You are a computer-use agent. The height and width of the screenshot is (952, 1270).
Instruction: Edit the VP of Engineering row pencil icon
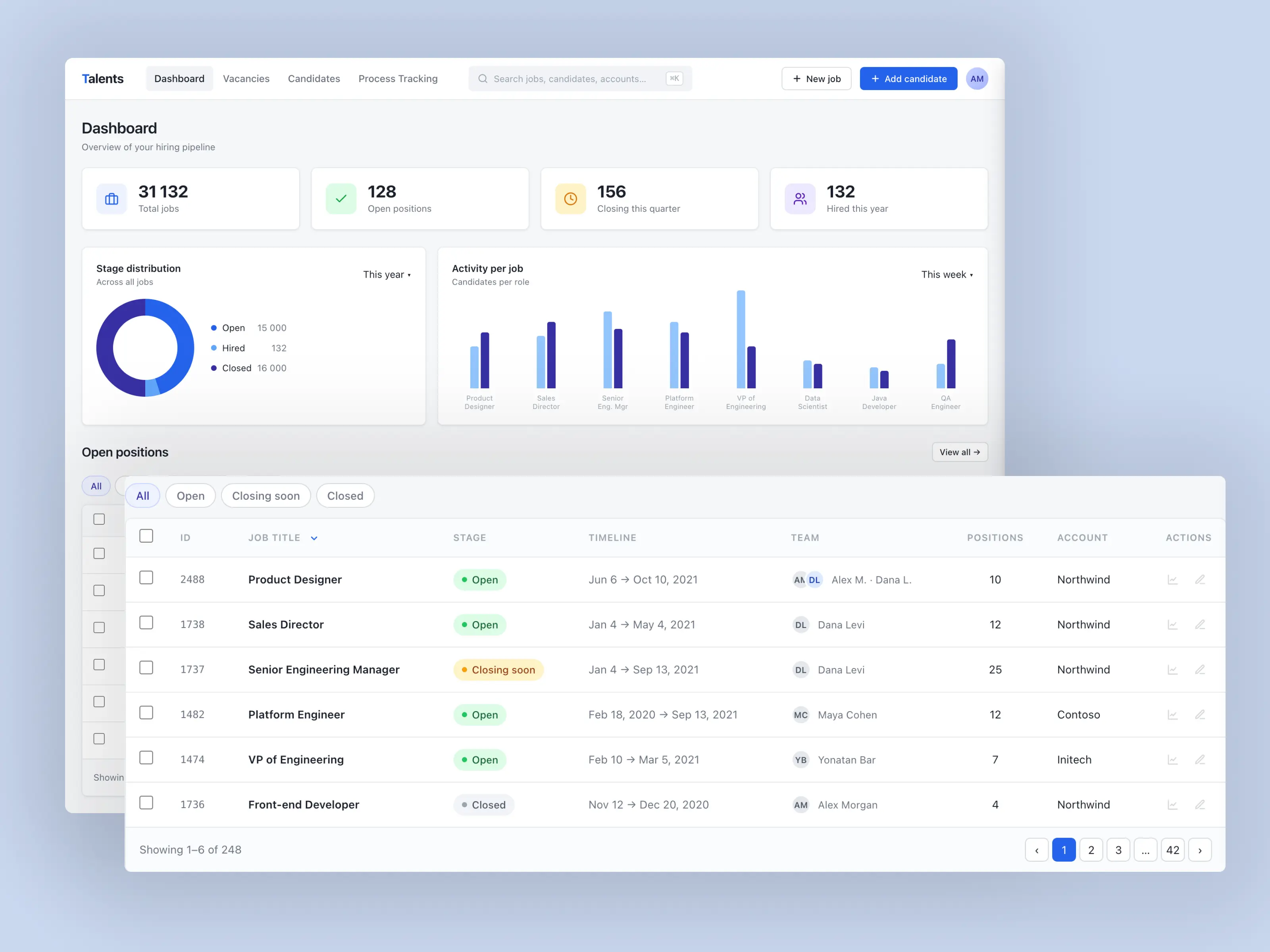[x=1200, y=760]
